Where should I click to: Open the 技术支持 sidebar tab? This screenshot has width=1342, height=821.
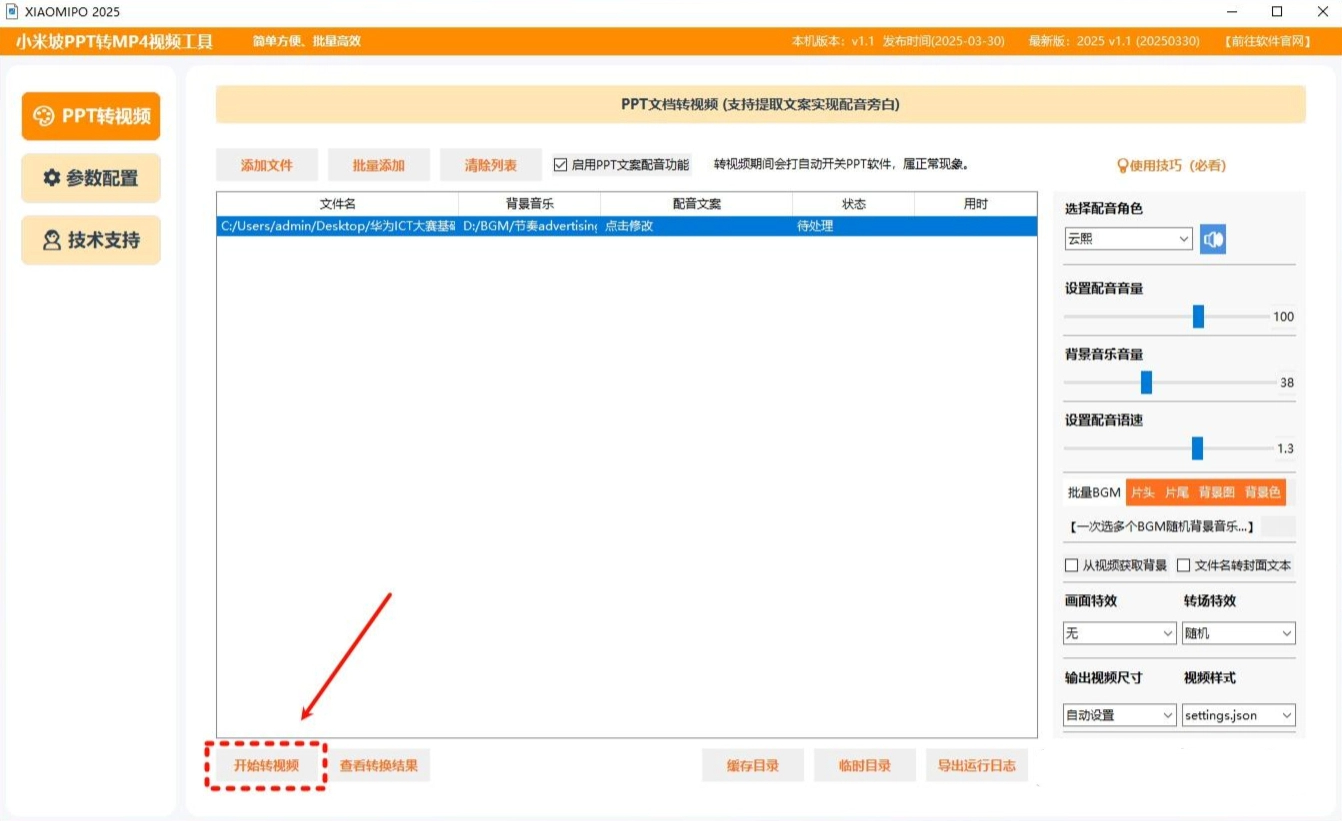pyautogui.click(x=91, y=240)
